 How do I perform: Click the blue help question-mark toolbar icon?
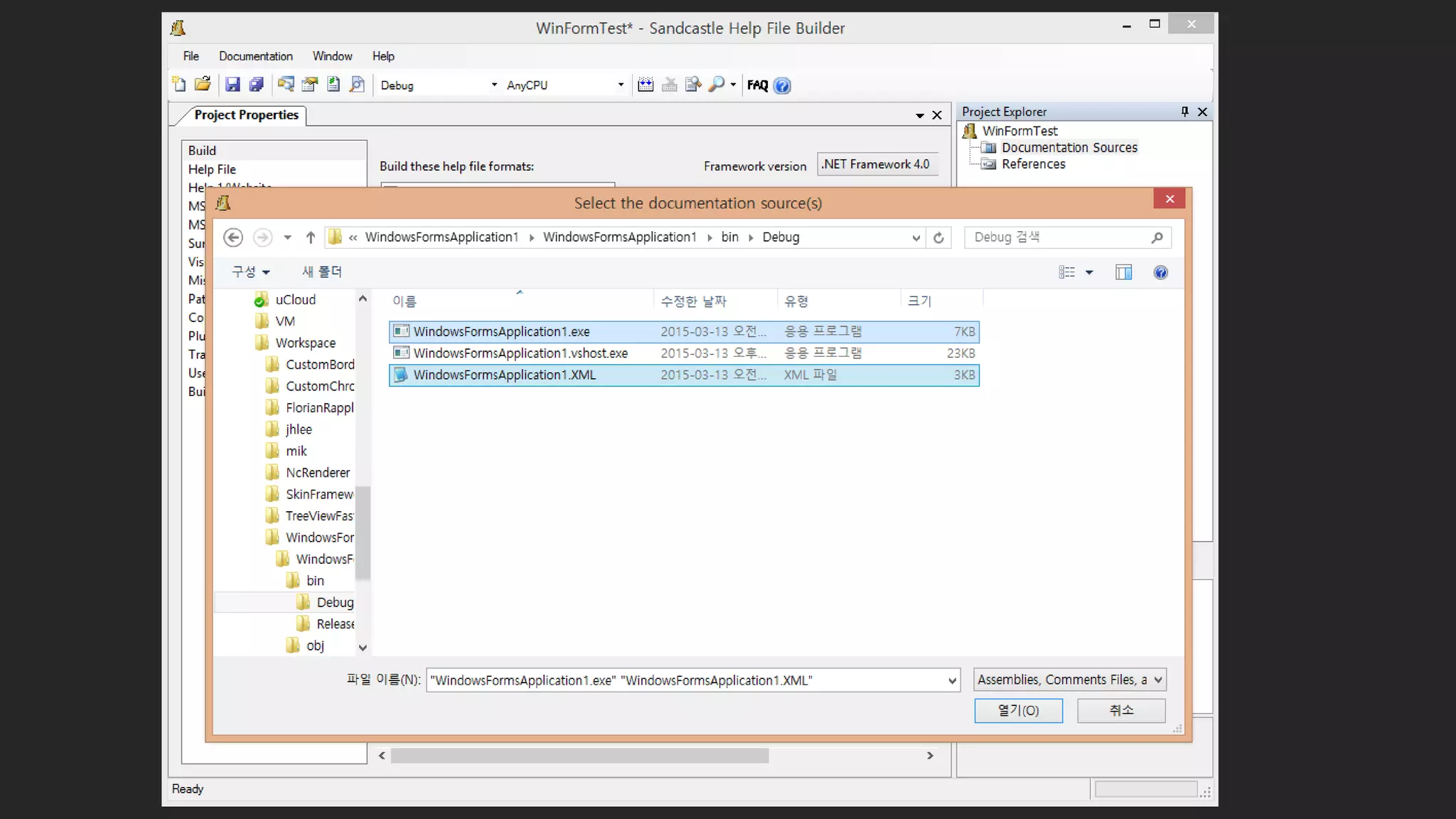pyautogui.click(x=782, y=85)
